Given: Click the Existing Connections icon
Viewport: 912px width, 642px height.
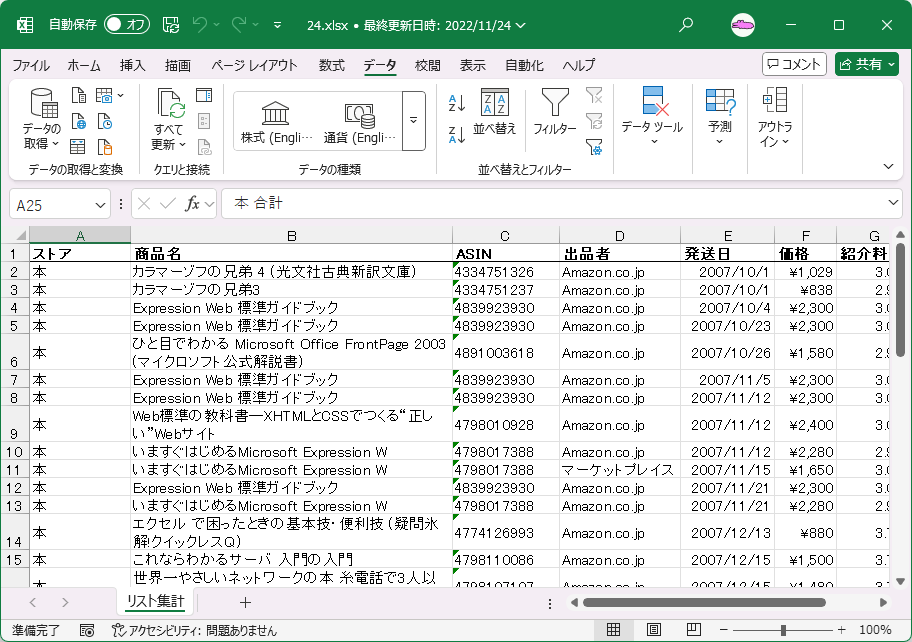Looking at the screenshot, I should 105,147.
